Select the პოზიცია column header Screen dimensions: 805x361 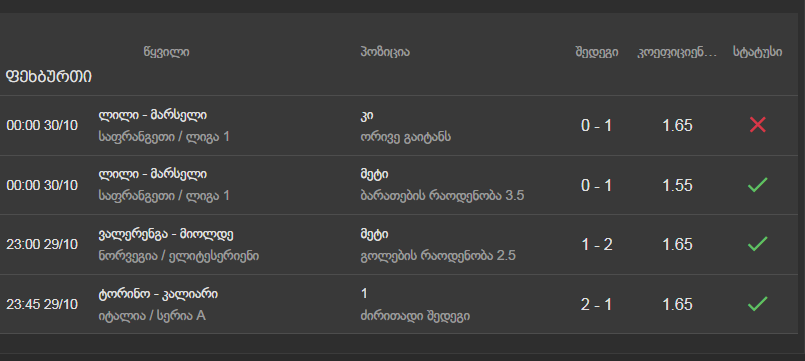click(x=385, y=52)
